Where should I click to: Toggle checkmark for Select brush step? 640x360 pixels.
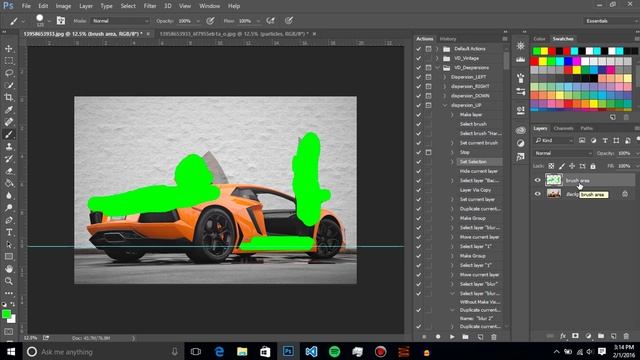pyautogui.click(x=418, y=124)
